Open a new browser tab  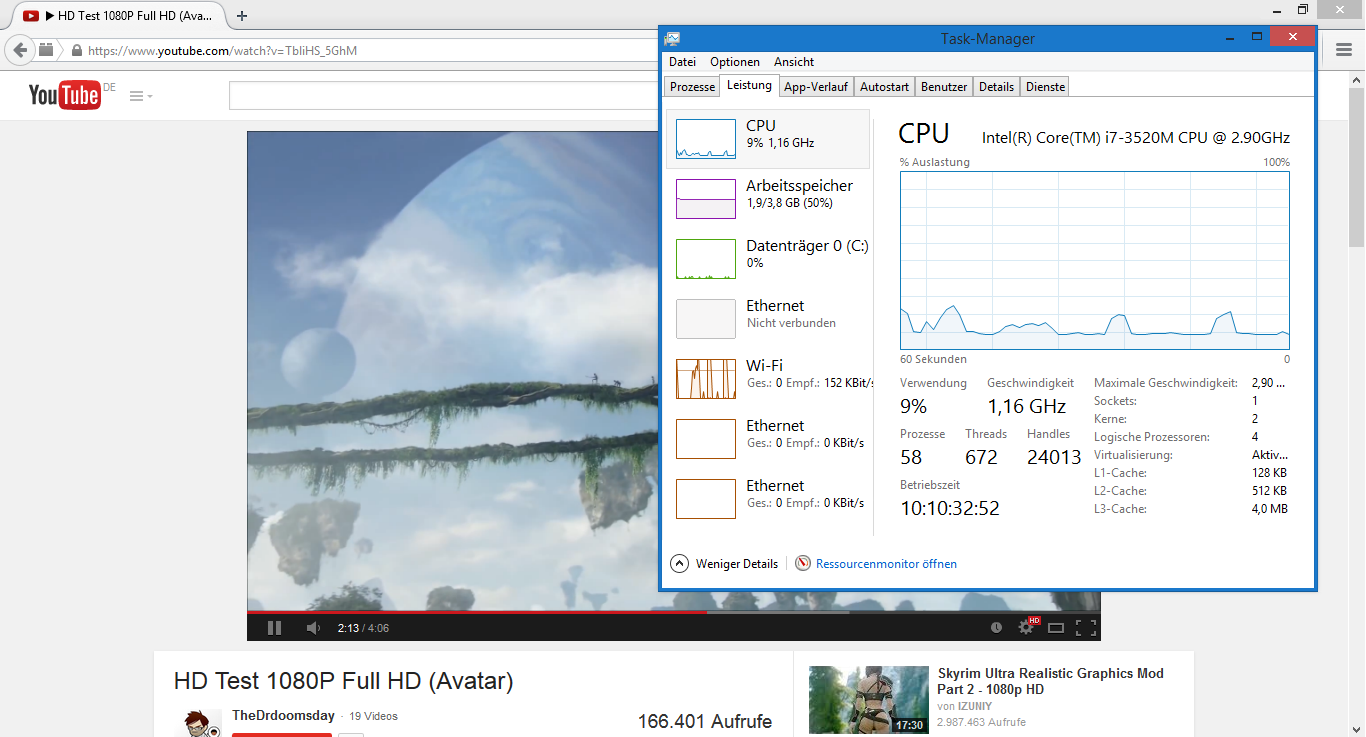pos(242,15)
